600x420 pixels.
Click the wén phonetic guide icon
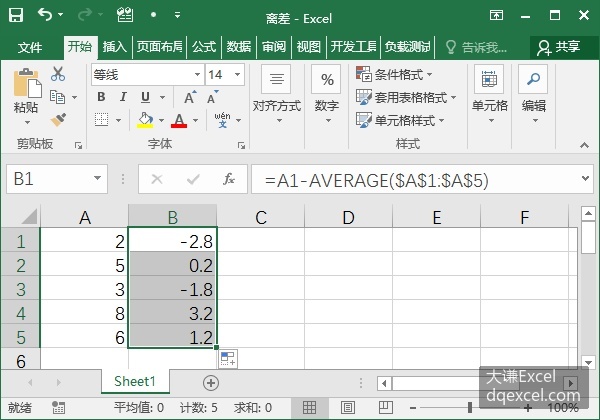click(x=222, y=120)
